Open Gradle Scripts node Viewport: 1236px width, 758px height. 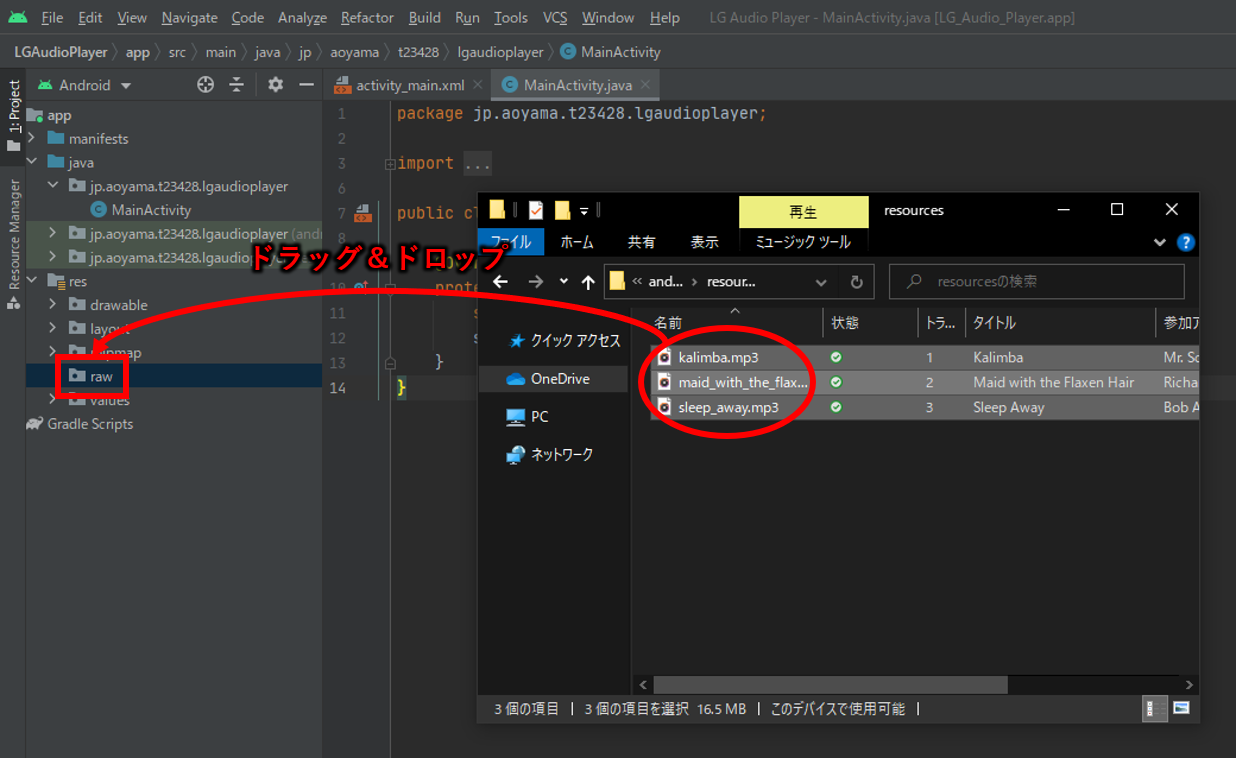click(79, 424)
